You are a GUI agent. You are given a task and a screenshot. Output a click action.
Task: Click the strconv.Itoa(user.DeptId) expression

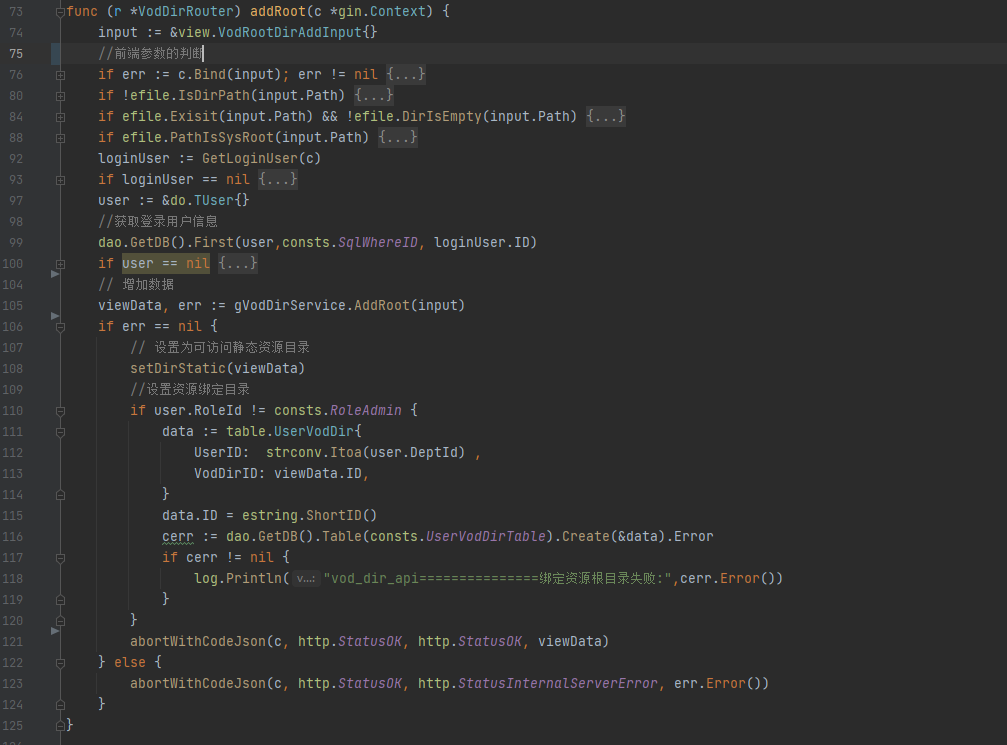(x=365, y=453)
